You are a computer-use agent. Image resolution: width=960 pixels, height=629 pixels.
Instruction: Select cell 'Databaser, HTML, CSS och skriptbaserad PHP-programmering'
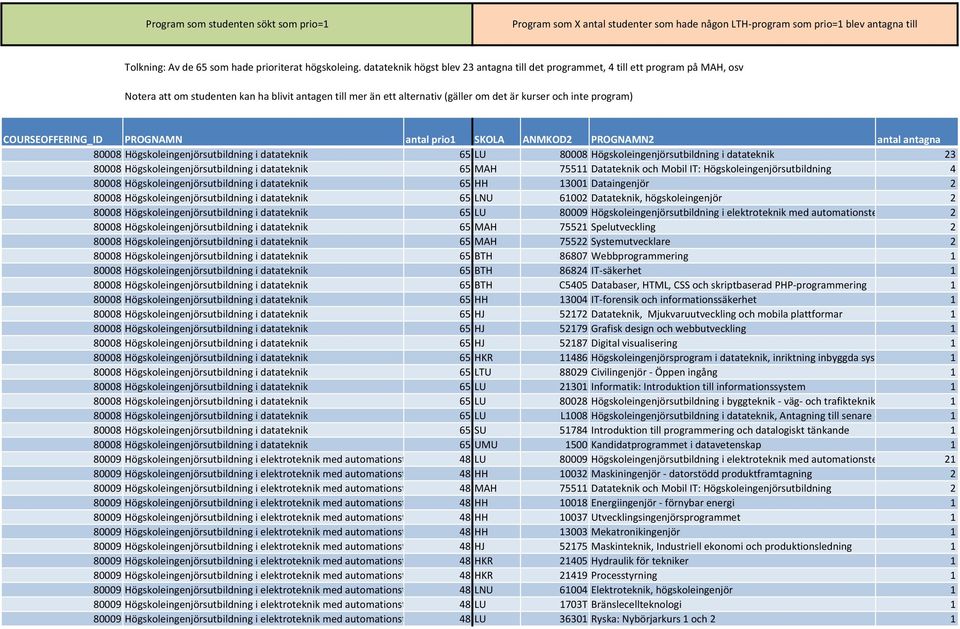[x=732, y=285]
